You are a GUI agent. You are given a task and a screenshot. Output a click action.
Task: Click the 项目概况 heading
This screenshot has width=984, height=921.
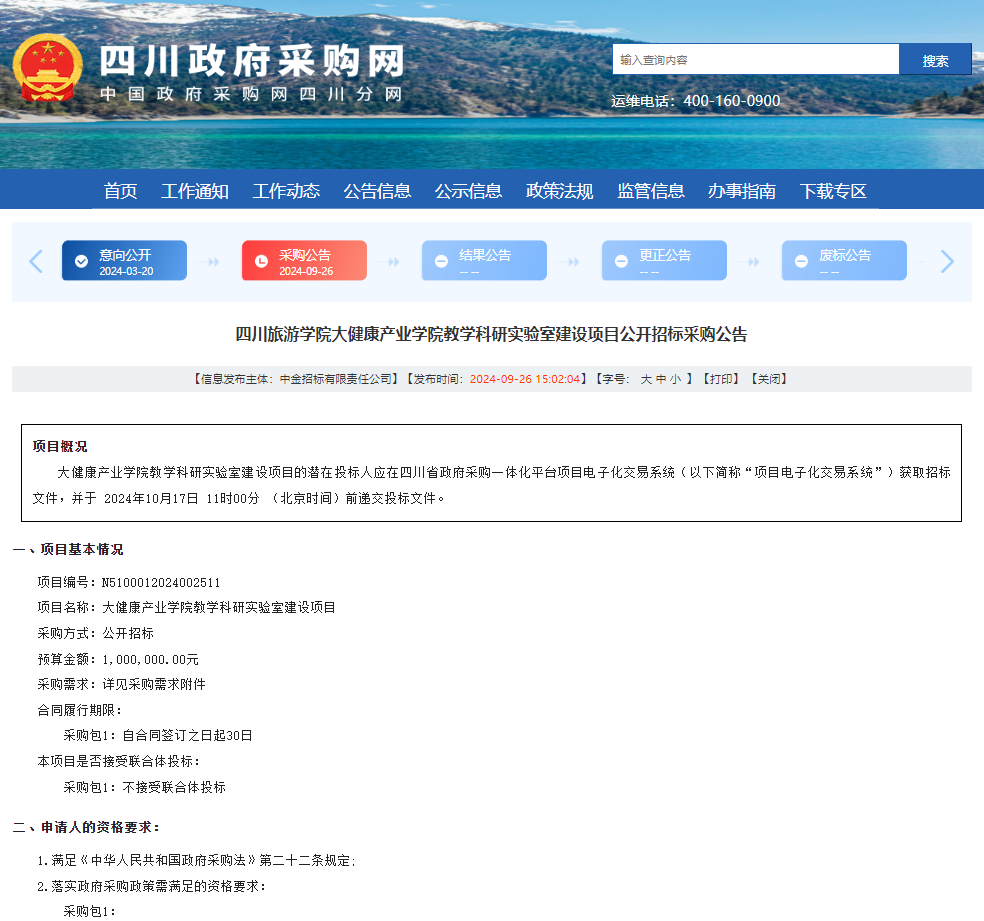tap(60, 446)
